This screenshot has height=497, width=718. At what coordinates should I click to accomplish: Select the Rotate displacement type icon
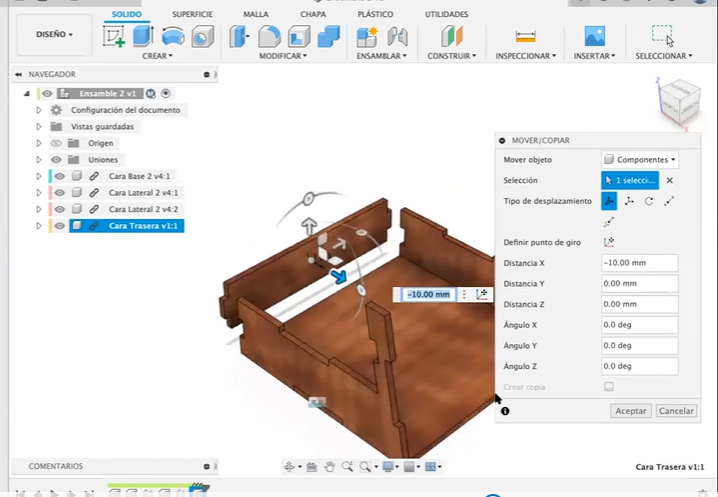point(649,201)
